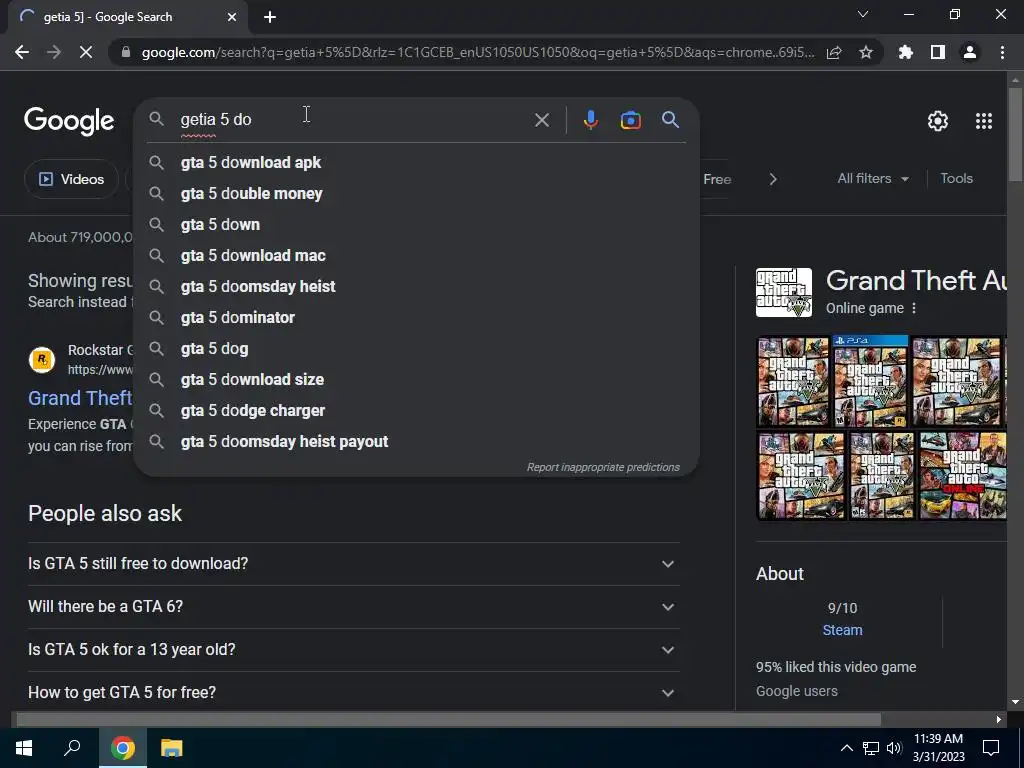1024x768 pixels.
Task: Select suggestion gta 5 double money
Action: pos(416,193)
